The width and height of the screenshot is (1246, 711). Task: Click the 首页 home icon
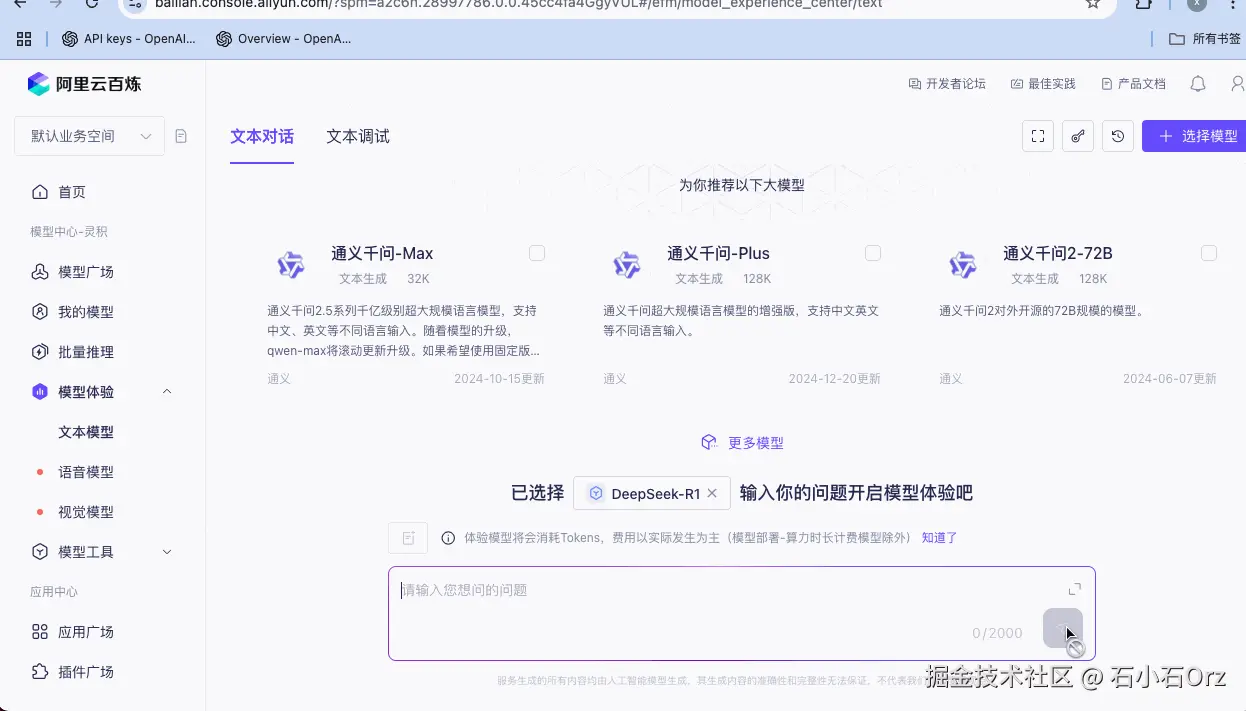[40, 192]
